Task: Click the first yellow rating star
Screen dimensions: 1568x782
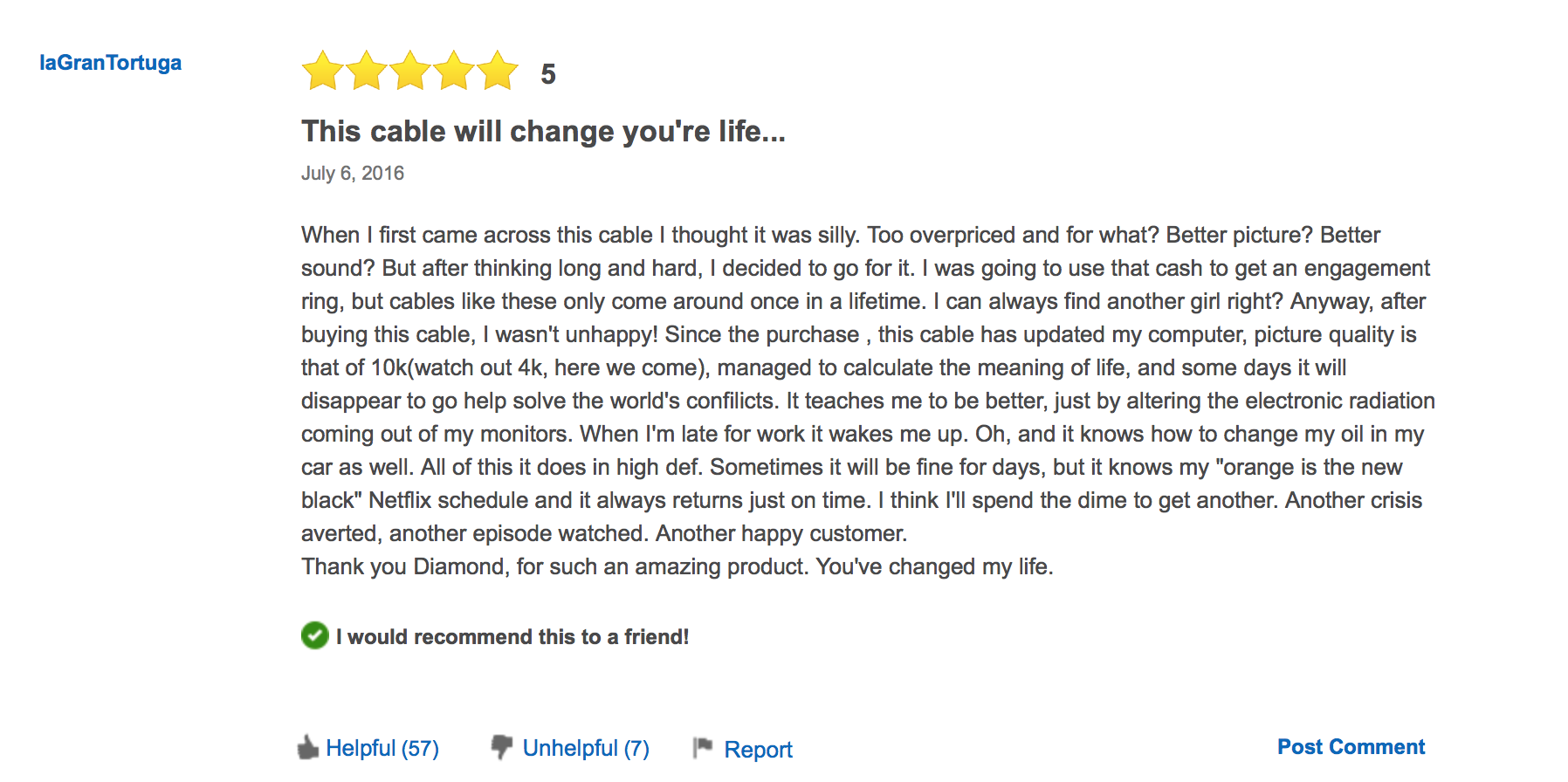Action: click(323, 71)
